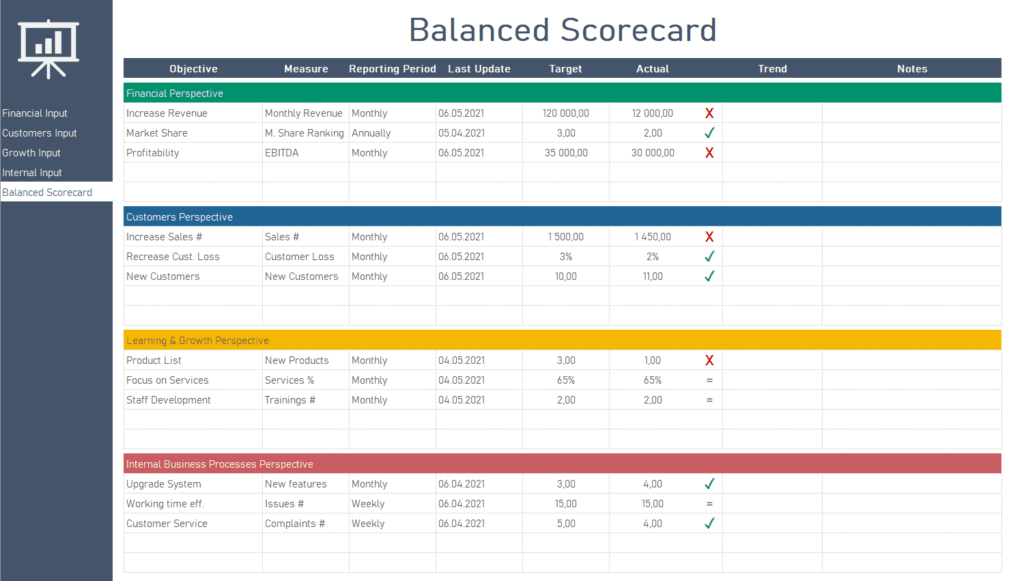
Task: Select the green checkmark for New Customers
Action: tap(709, 276)
